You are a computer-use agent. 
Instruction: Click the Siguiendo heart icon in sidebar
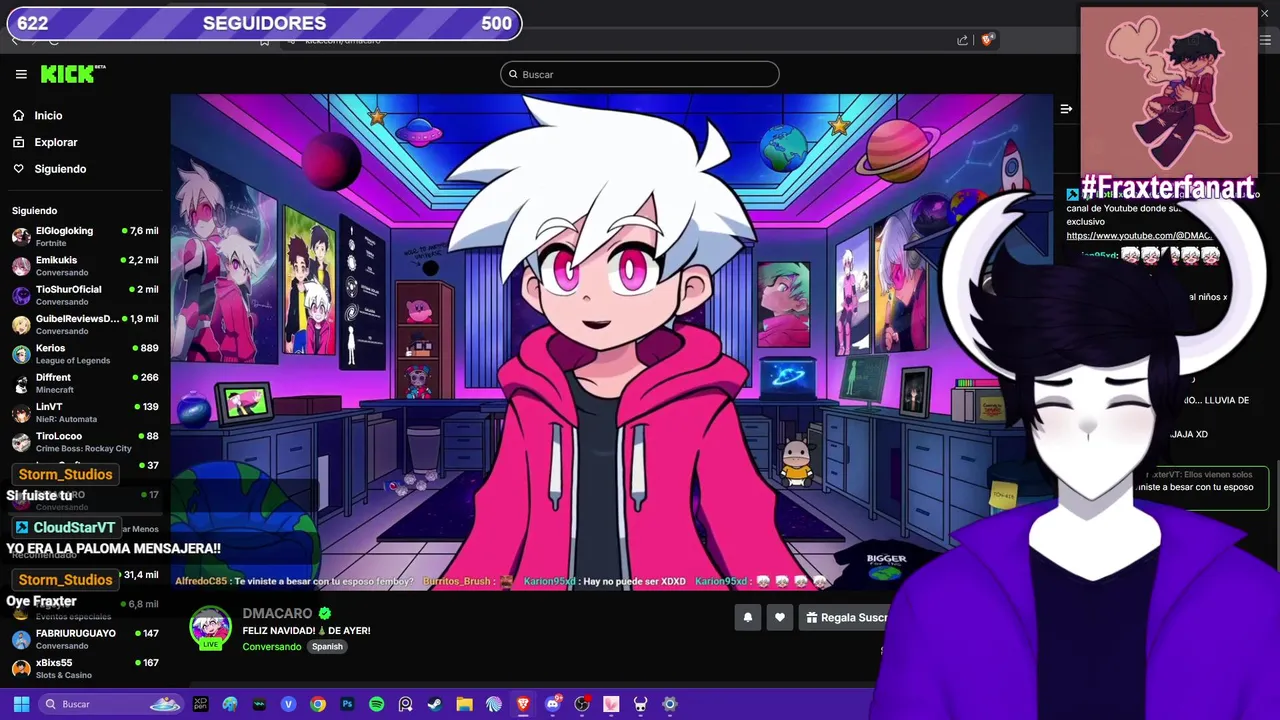pyautogui.click(x=18, y=169)
